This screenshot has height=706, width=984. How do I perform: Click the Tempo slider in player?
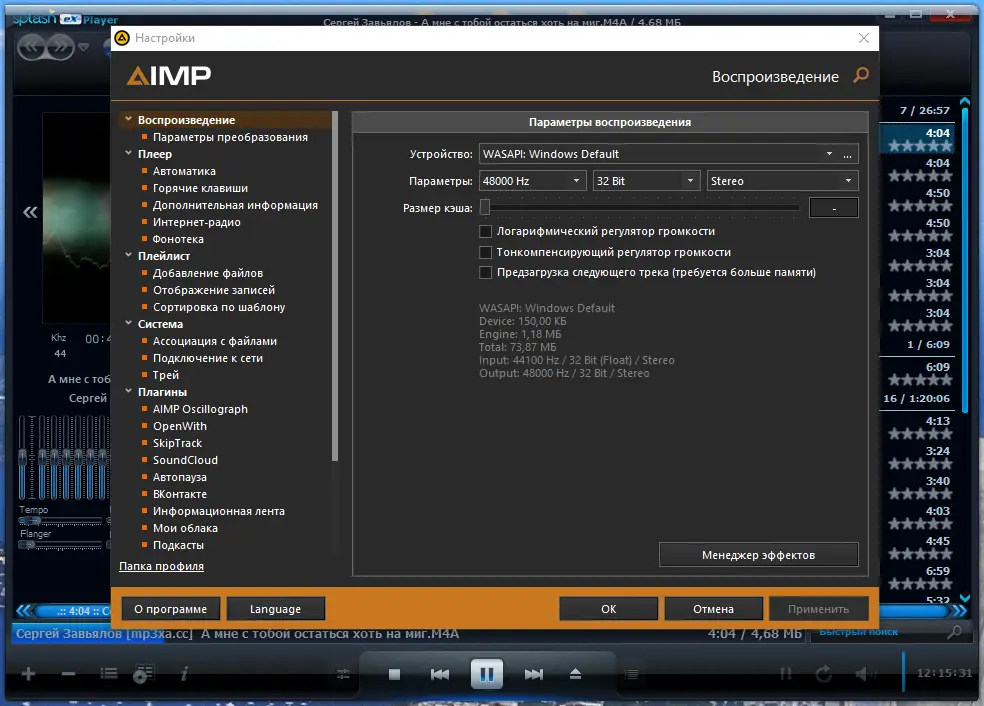pos(60,521)
